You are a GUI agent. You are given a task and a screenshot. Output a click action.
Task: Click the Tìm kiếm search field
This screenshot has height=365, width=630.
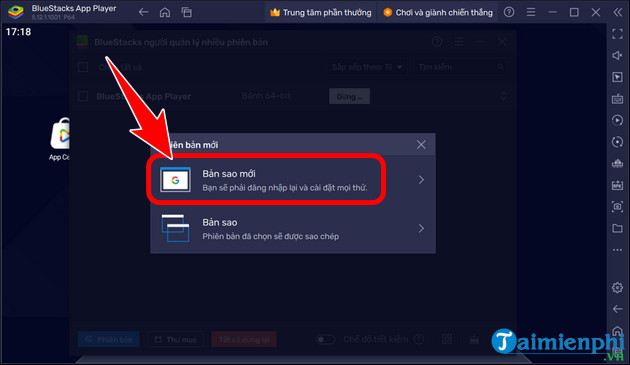point(460,67)
